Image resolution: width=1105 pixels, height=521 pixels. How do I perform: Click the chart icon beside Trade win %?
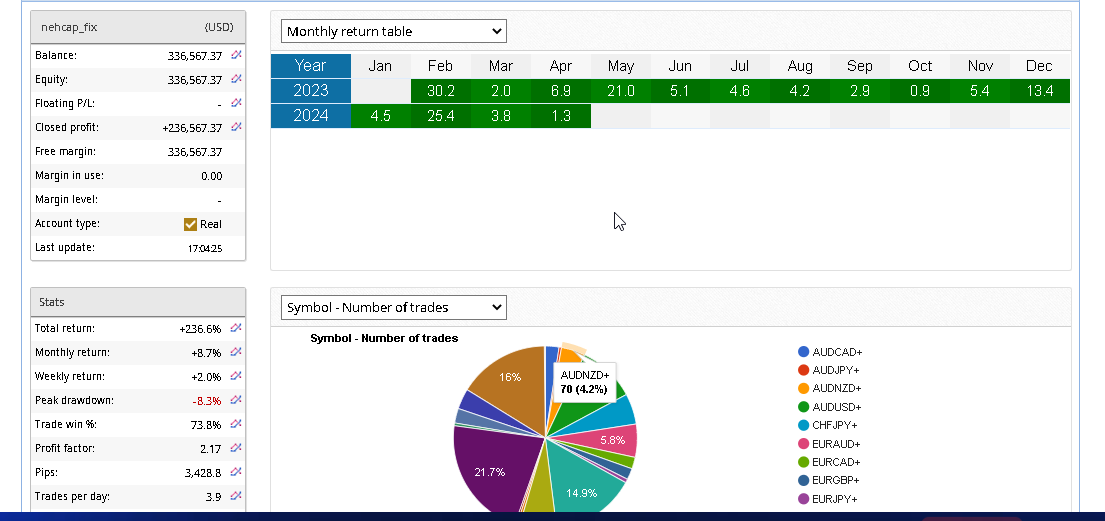pyautogui.click(x=237, y=424)
